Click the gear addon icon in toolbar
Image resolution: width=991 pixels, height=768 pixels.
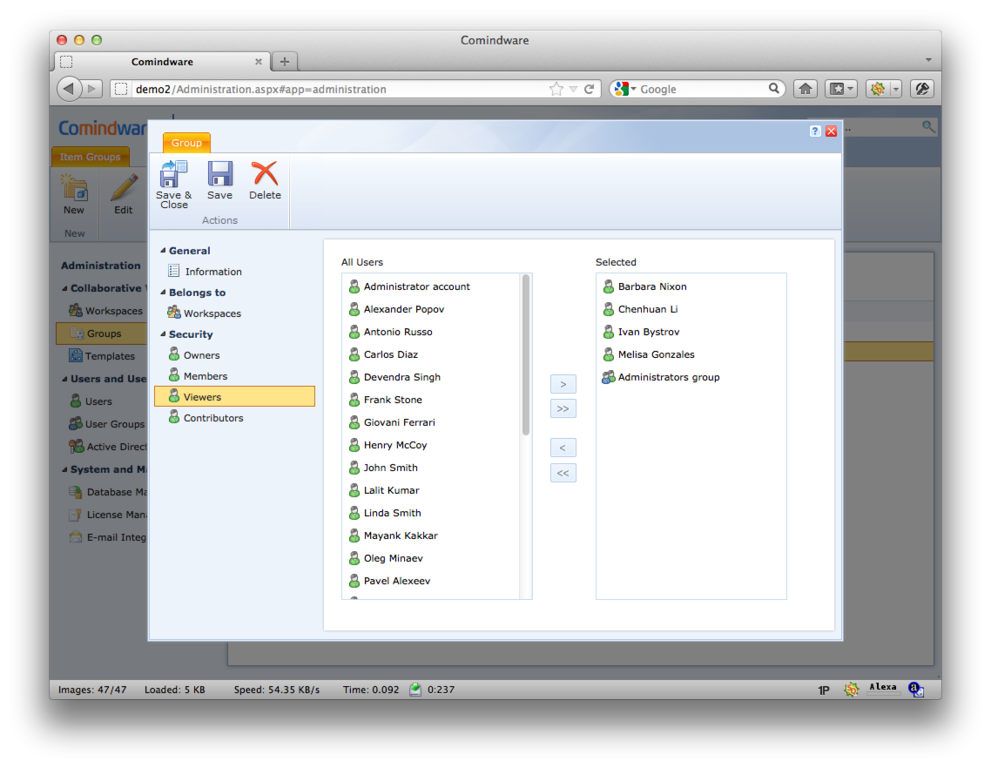(877, 89)
